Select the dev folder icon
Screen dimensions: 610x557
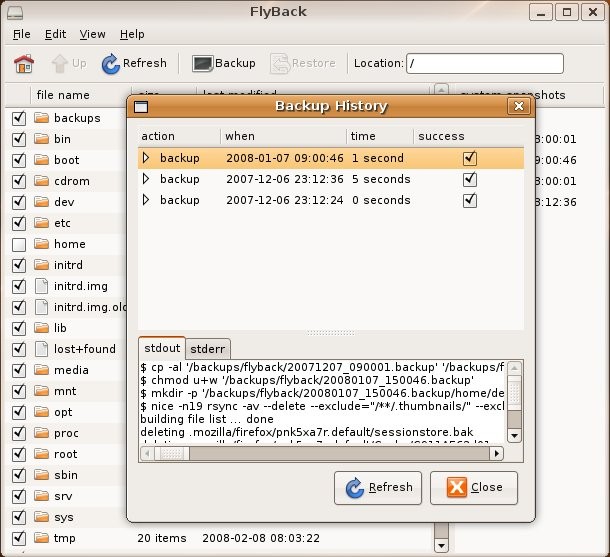coord(41,201)
